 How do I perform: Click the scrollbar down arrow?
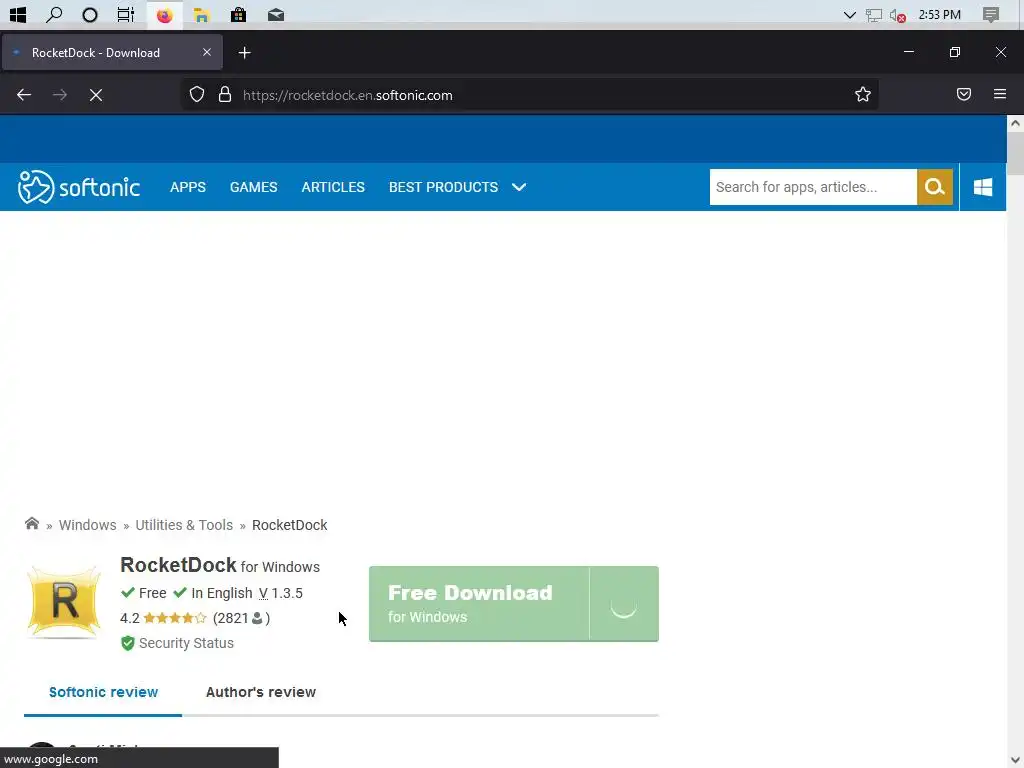[x=1015, y=760]
